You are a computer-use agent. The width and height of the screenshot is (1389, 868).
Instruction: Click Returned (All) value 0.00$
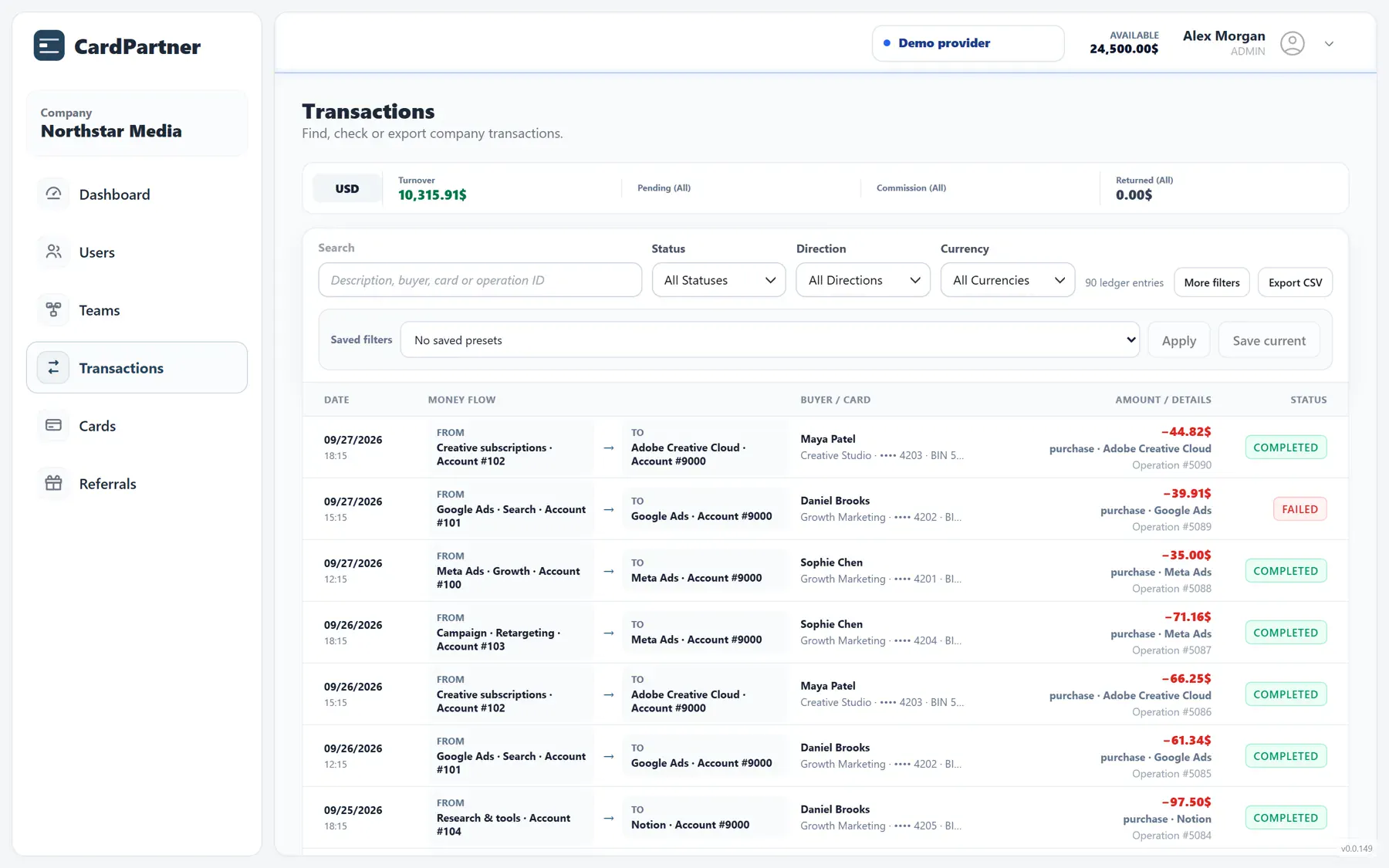pyautogui.click(x=1134, y=195)
